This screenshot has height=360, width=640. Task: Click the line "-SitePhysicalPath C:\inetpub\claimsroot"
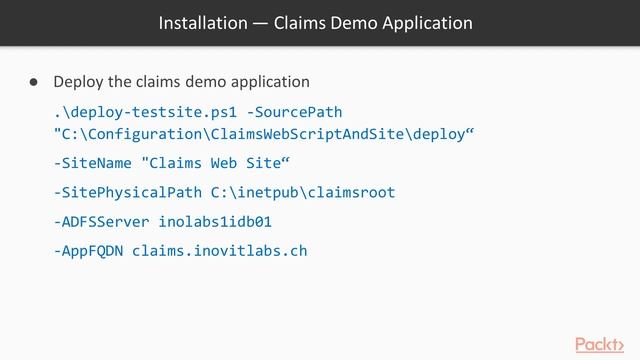click(224, 193)
